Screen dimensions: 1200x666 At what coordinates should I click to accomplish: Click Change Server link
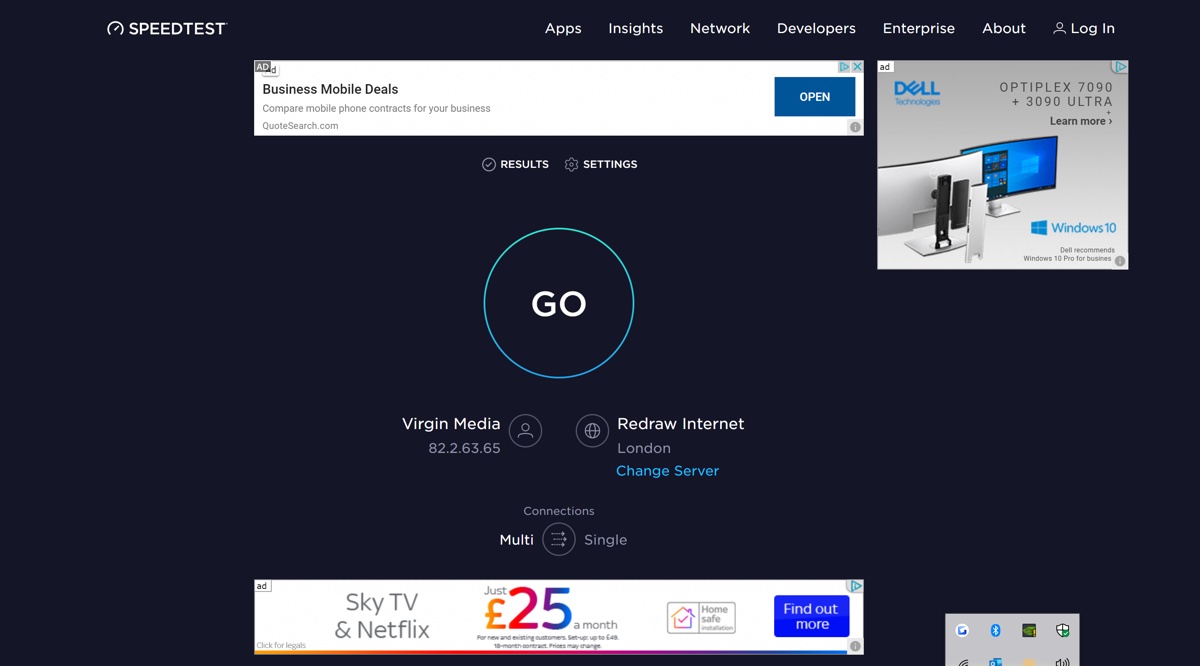667,471
